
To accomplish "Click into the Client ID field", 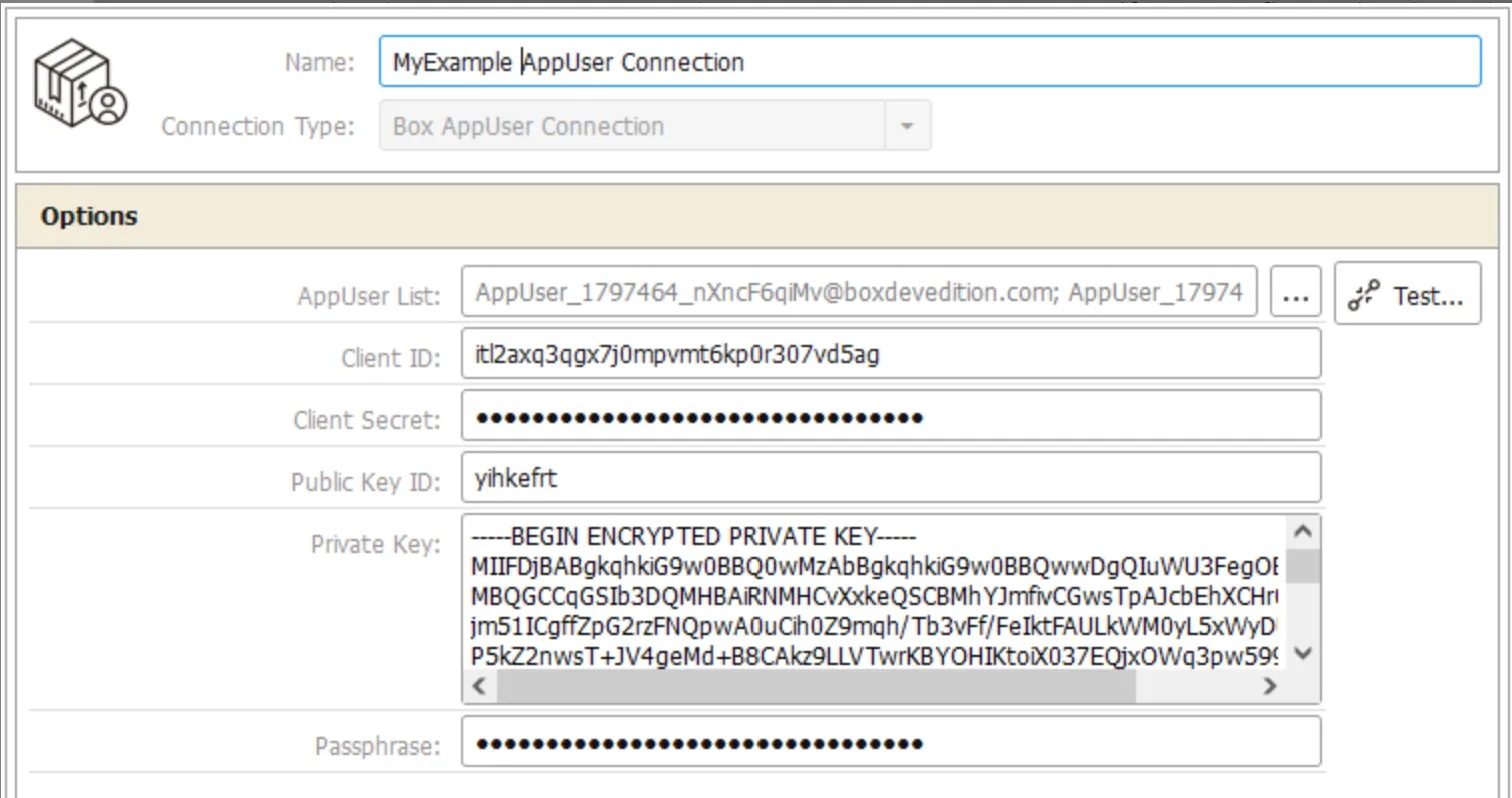I will (x=891, y=354).
